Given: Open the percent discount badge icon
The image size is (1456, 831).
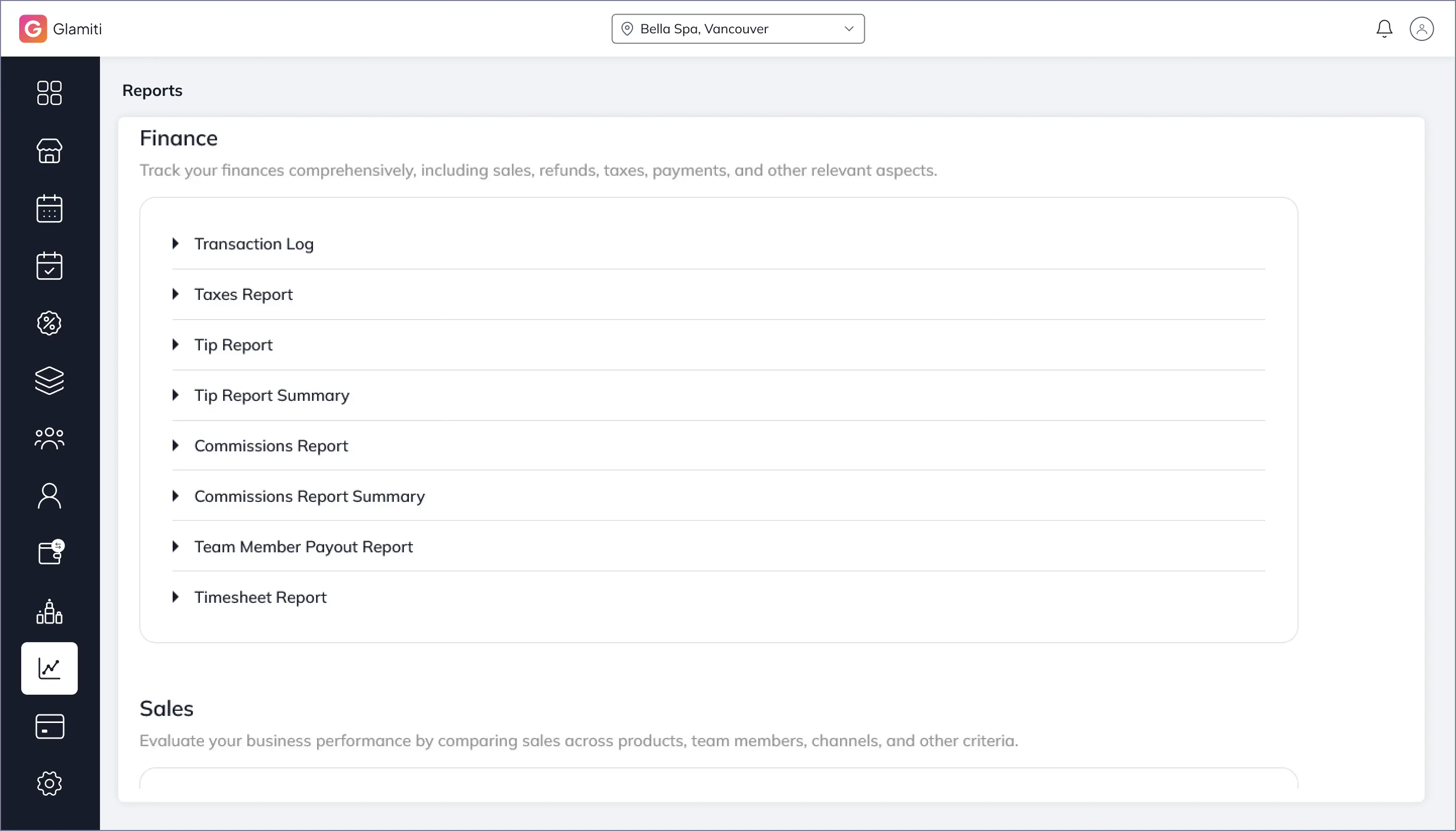Looking at the screenshot, I should pos(49,324).
